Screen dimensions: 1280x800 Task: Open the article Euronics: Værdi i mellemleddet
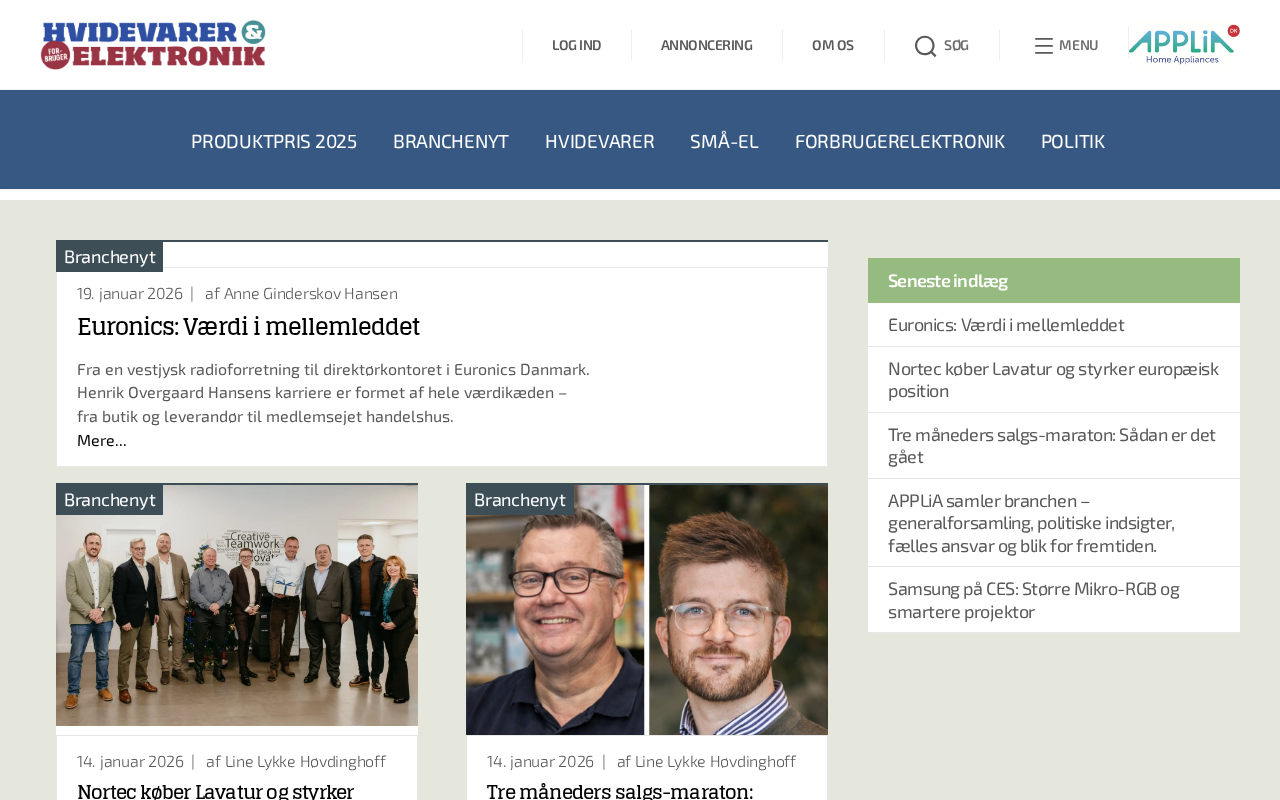click(x=248, y=327)
